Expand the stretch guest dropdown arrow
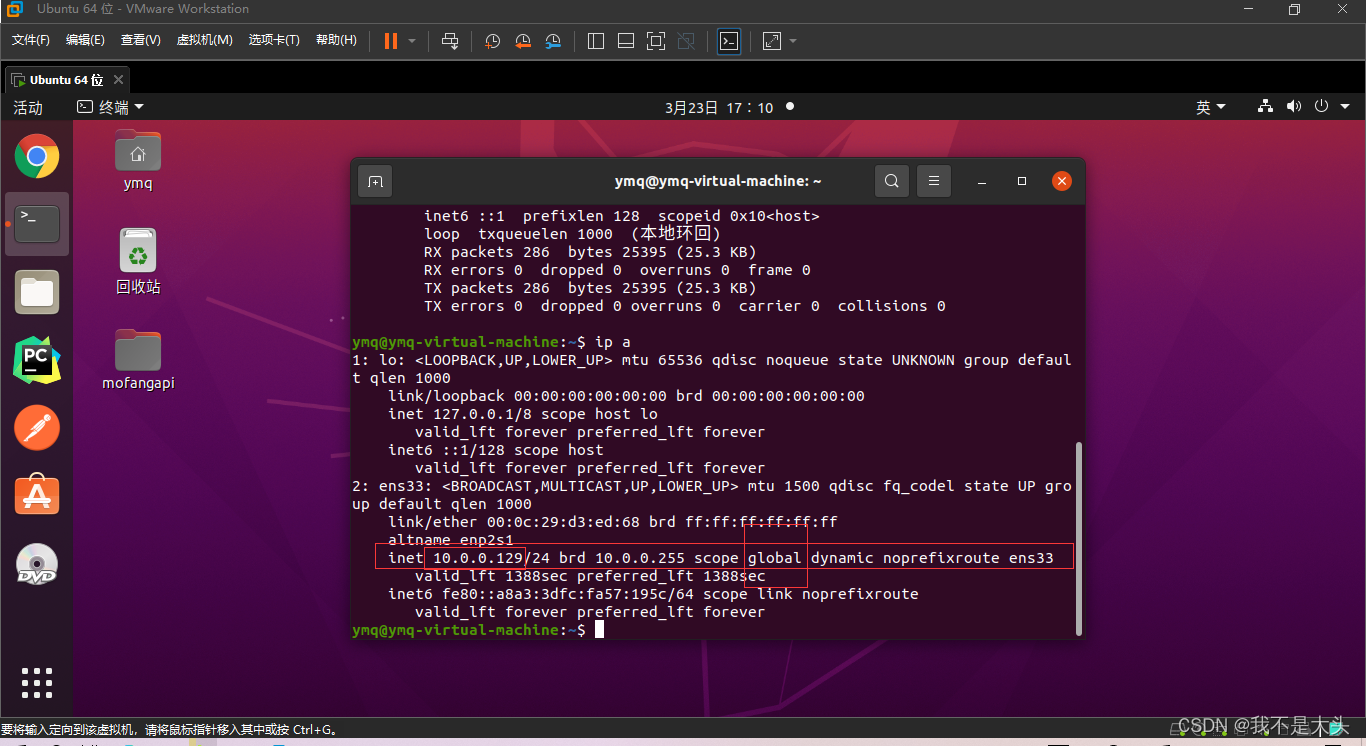Screen dimensions: 1366x746 793,41
